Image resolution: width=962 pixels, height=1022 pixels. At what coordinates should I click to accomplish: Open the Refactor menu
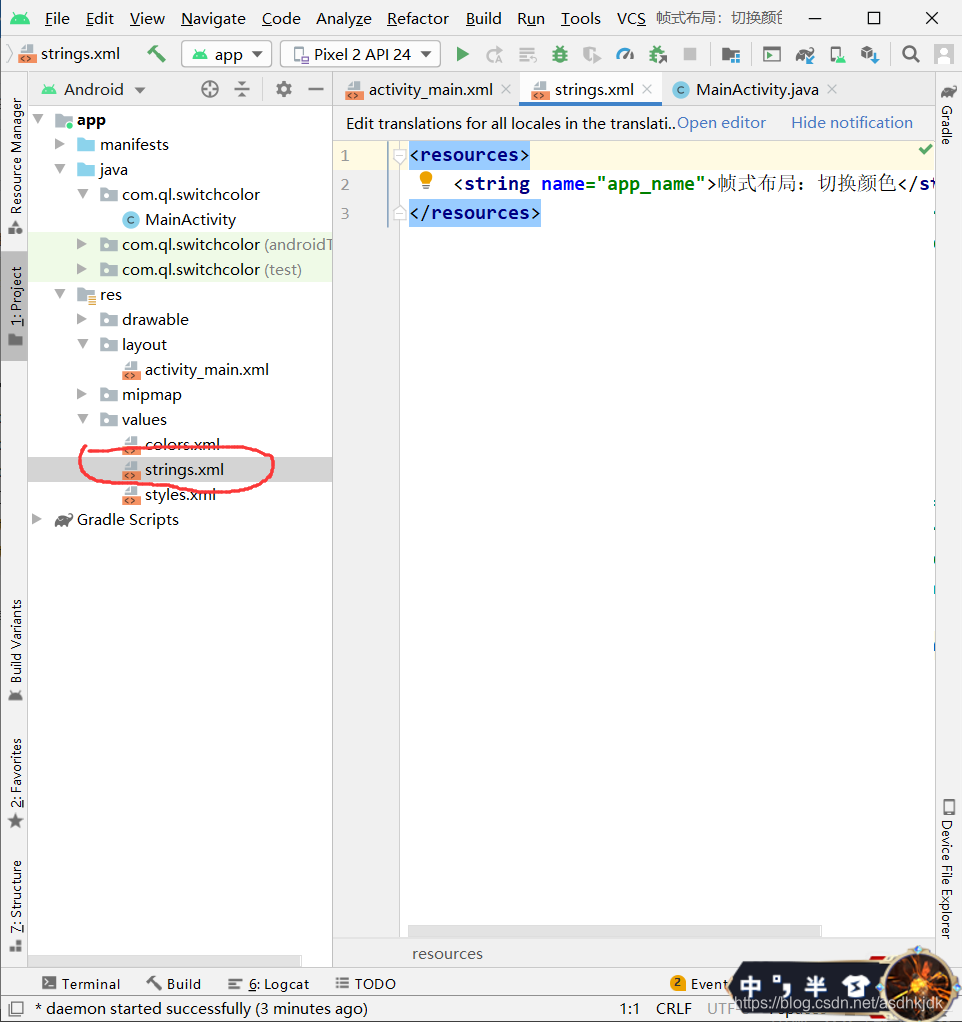(x=417, y=18)
